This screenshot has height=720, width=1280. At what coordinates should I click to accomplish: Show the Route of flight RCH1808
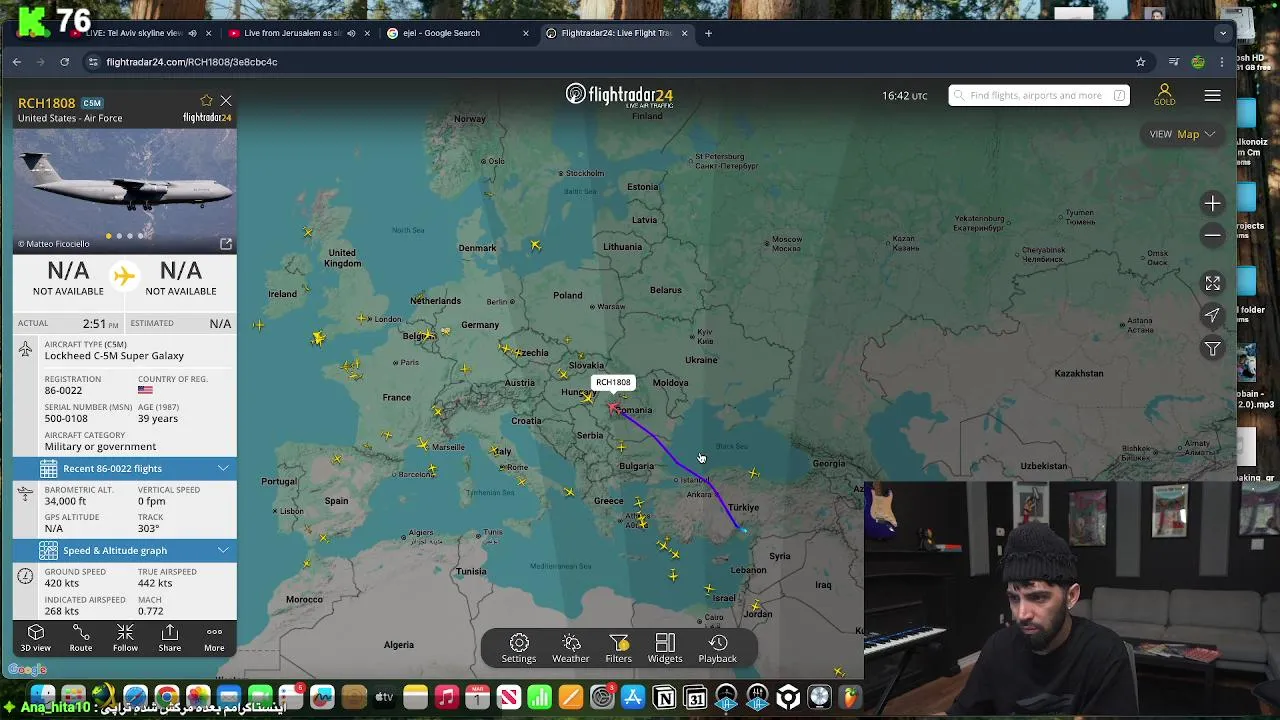tap(81, 638)
